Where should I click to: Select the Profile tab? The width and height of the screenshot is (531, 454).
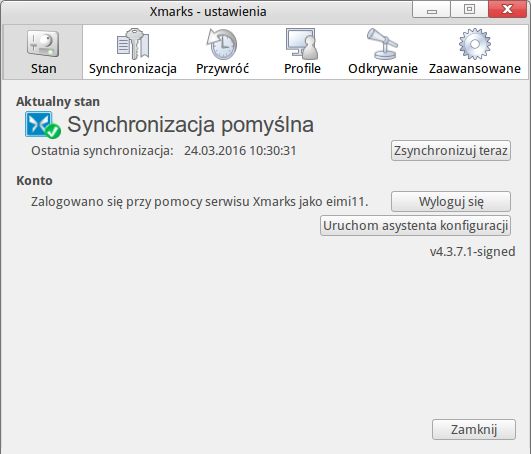point(302,52)
